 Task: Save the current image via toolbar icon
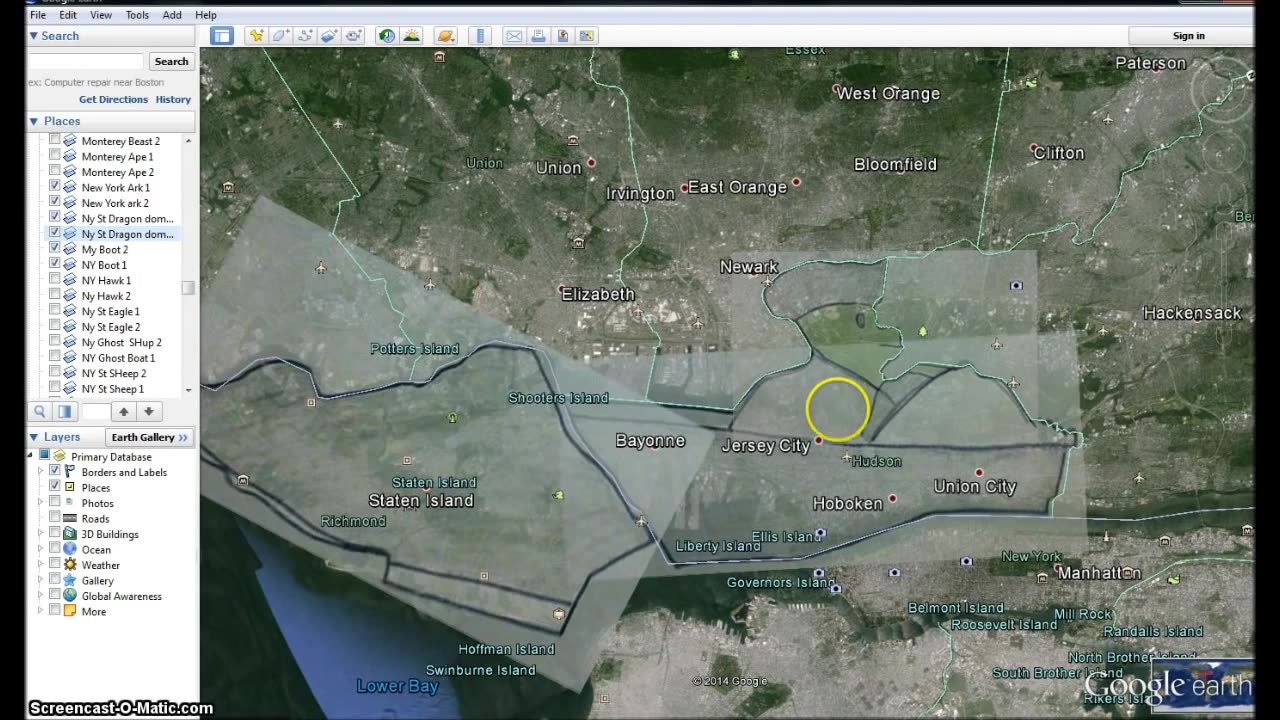point(562,36)
